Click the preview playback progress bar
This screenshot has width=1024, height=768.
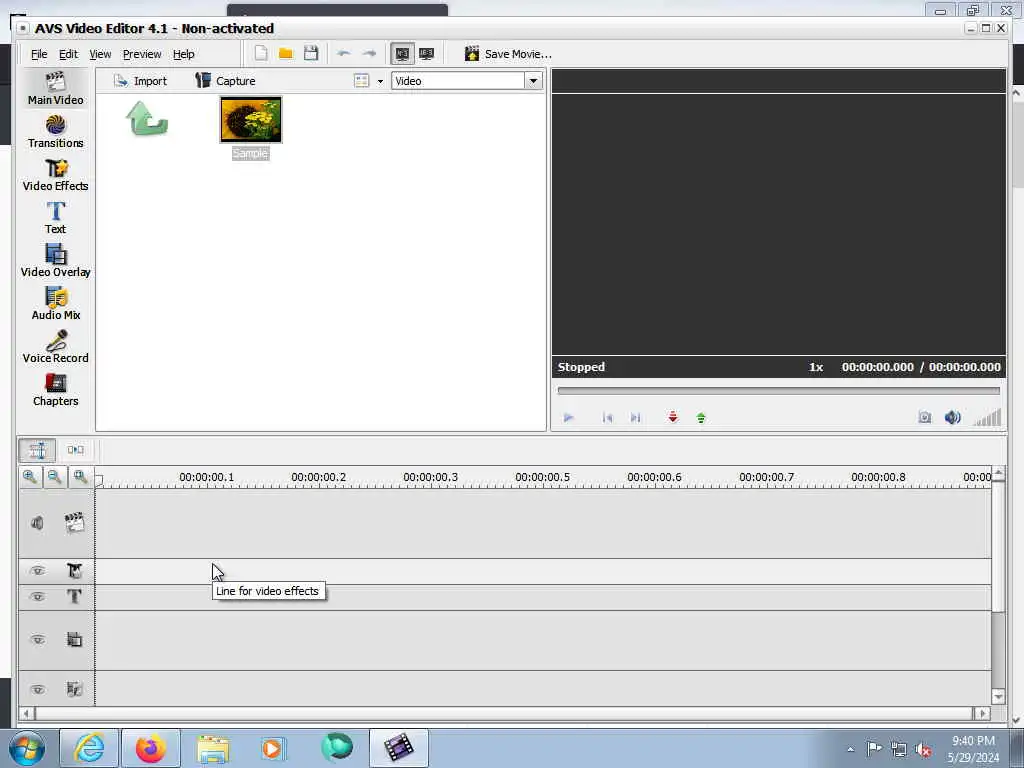coord(778,391)
